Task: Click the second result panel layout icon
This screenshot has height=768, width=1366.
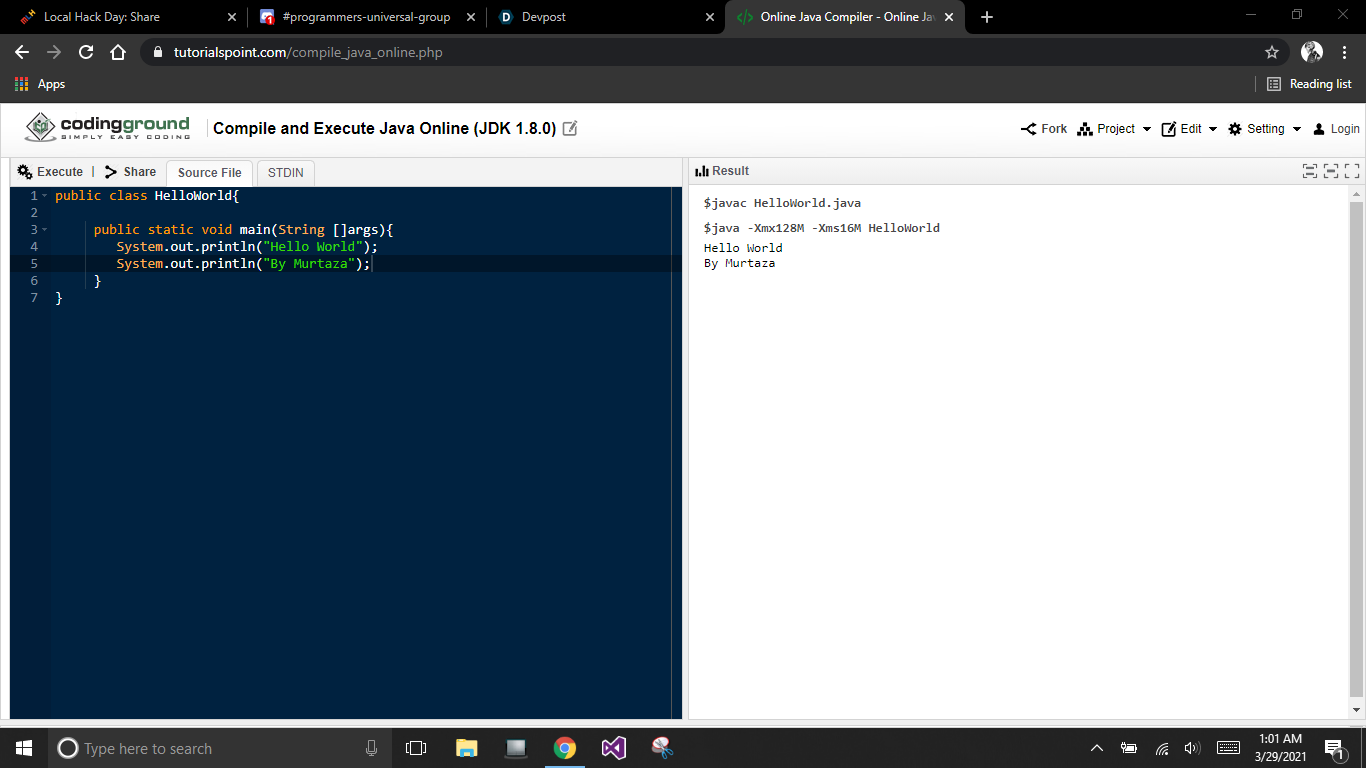Action: tap(1331, 172)
